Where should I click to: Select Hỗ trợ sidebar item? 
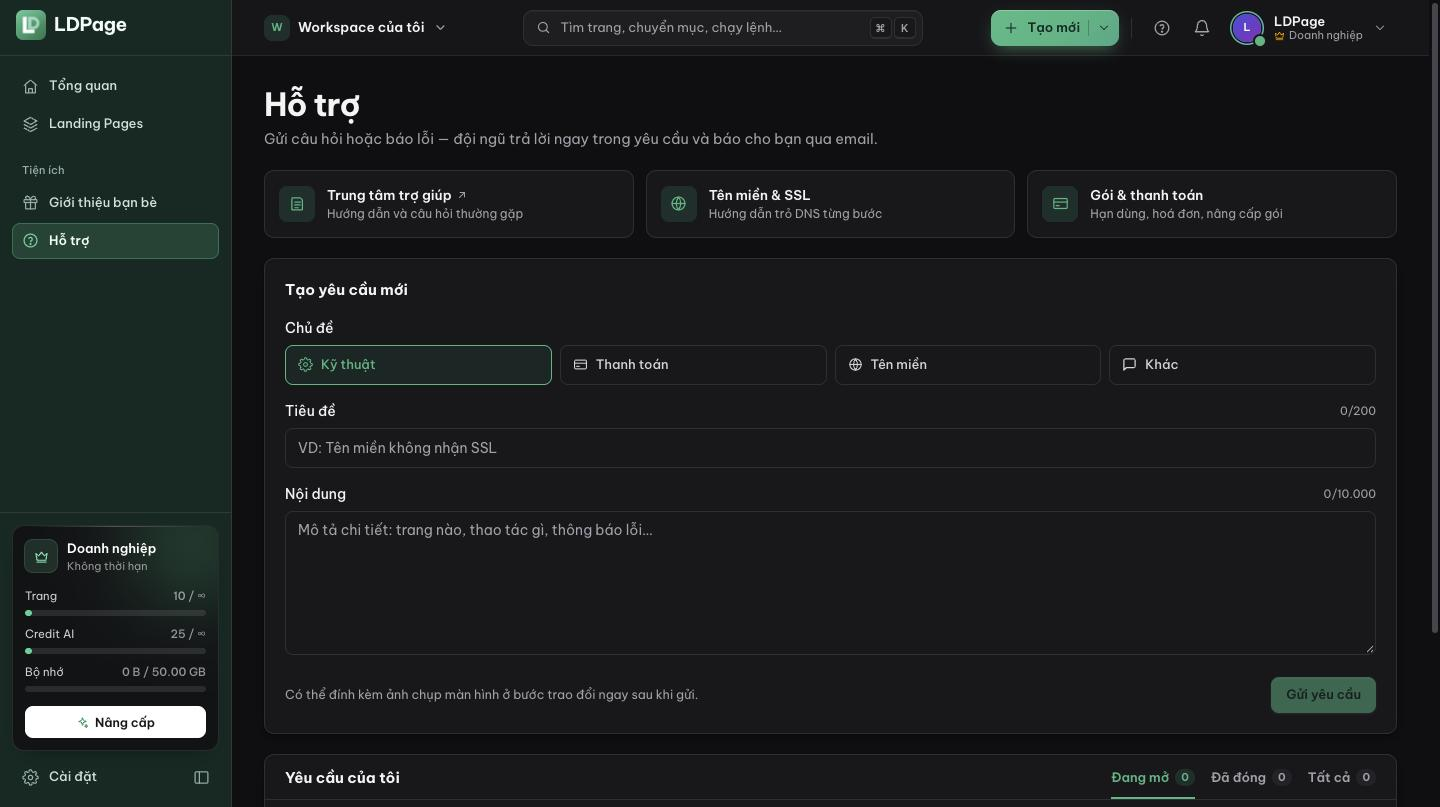(115, 241)
